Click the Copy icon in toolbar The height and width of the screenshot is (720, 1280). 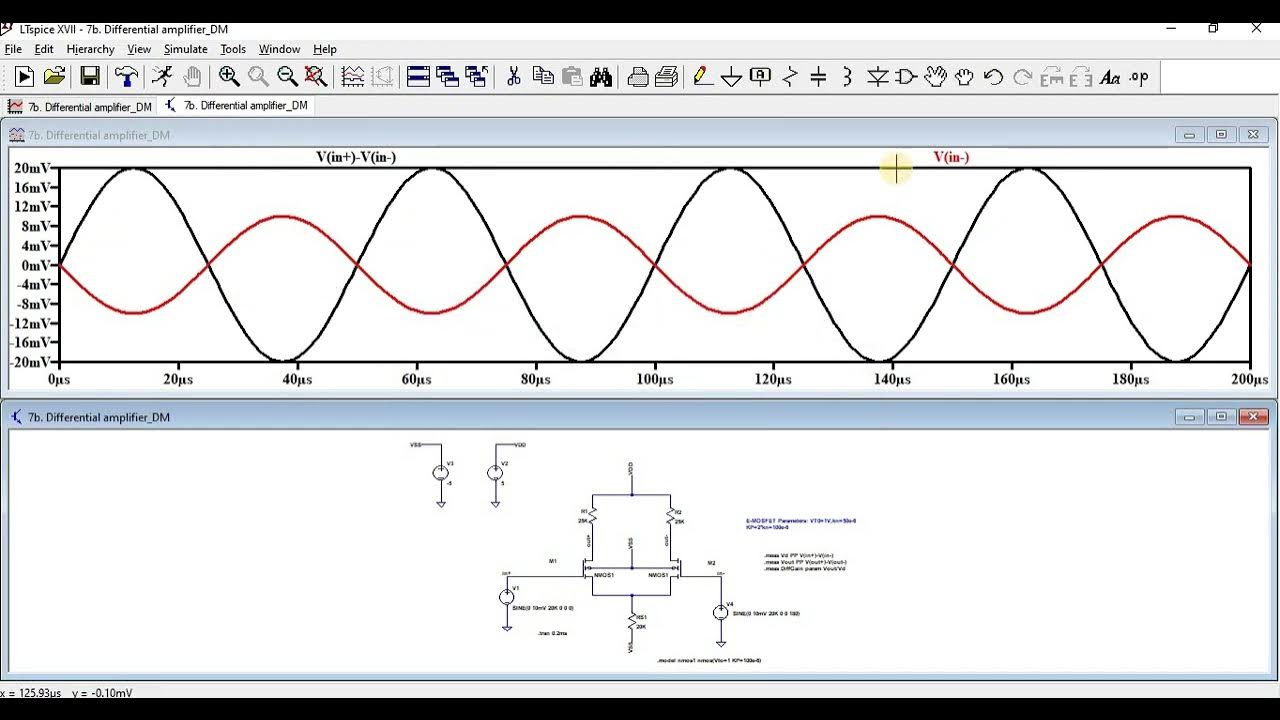coord(543,76)
